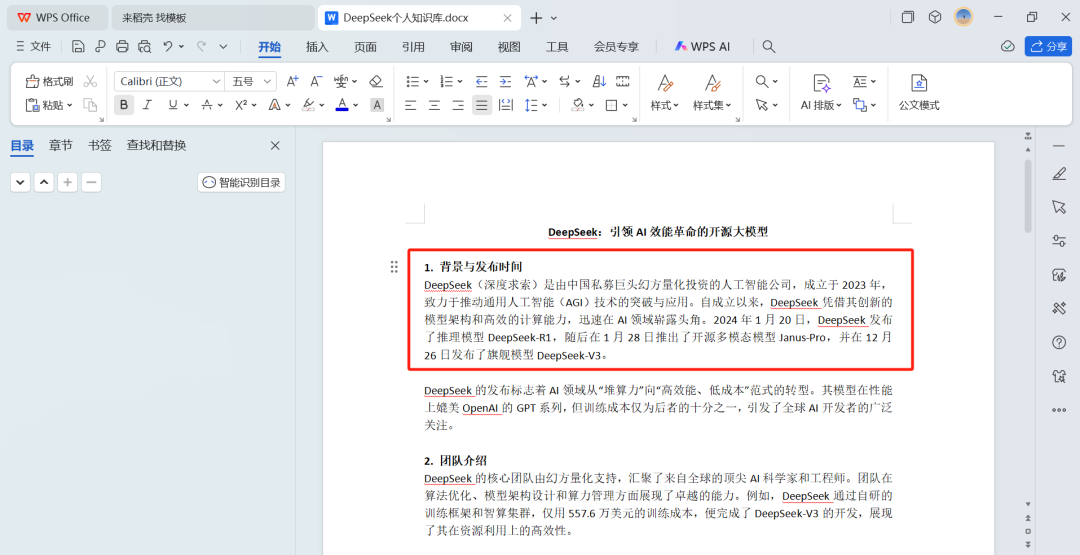Click the font color A swatch
This screenshot has height=555, width=1080.
[341, 105]
